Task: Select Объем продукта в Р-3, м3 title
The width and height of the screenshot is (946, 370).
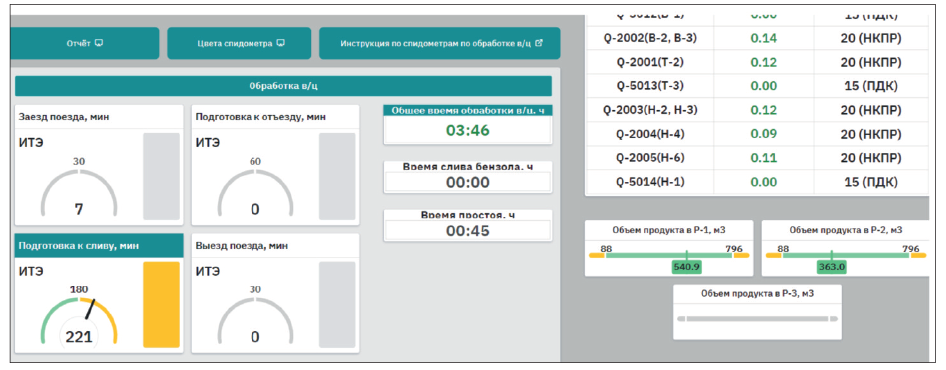Action: click(x=757, y=293)
